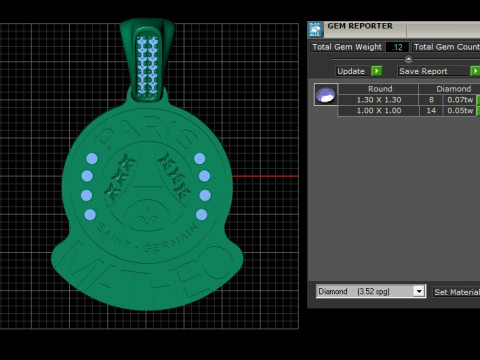Screen dimensions: 480x360
Task: Click the fleur-de-lis emblem on the pendant
Action: (146, 215)
